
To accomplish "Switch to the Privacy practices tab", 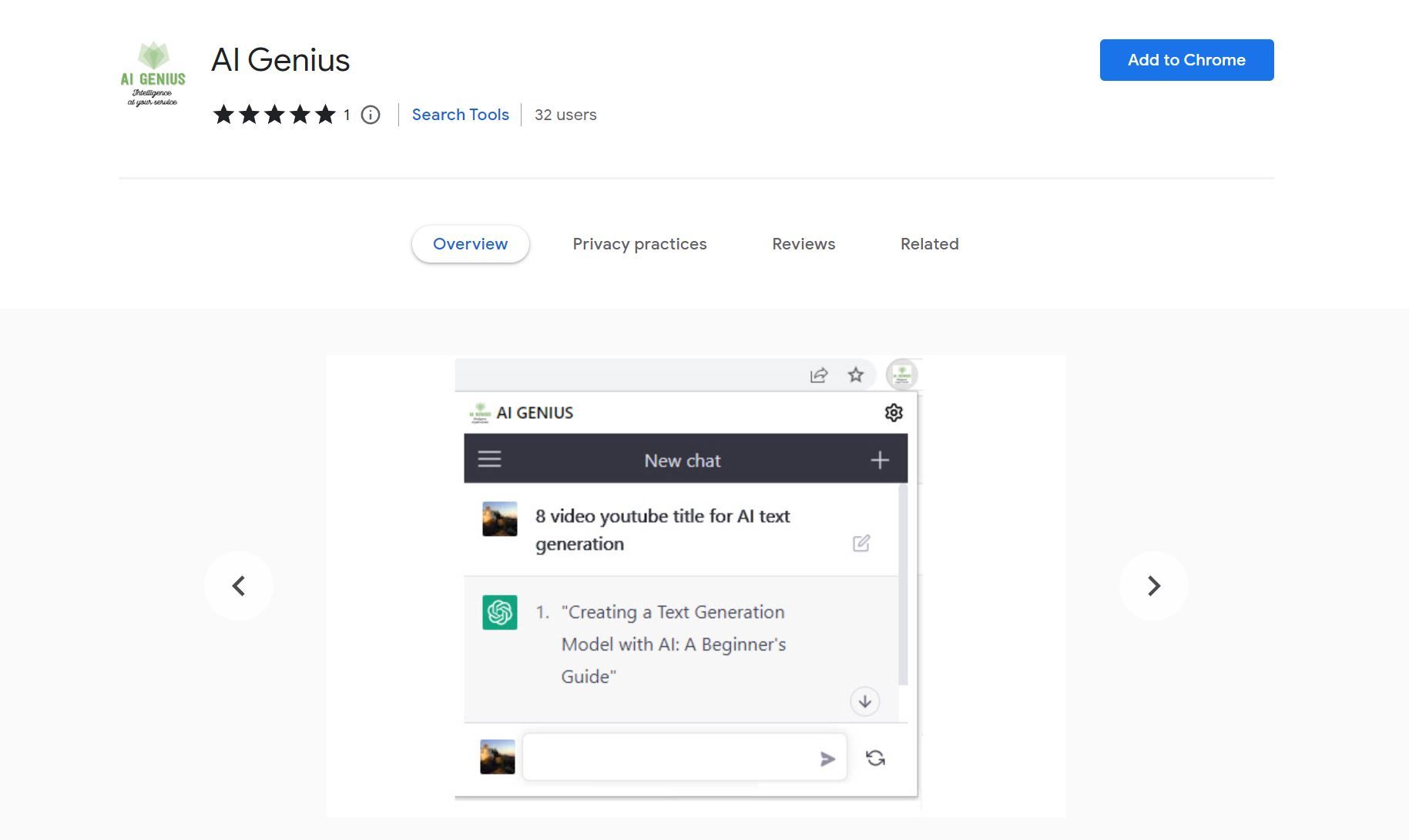I will (x=639, y=244).
